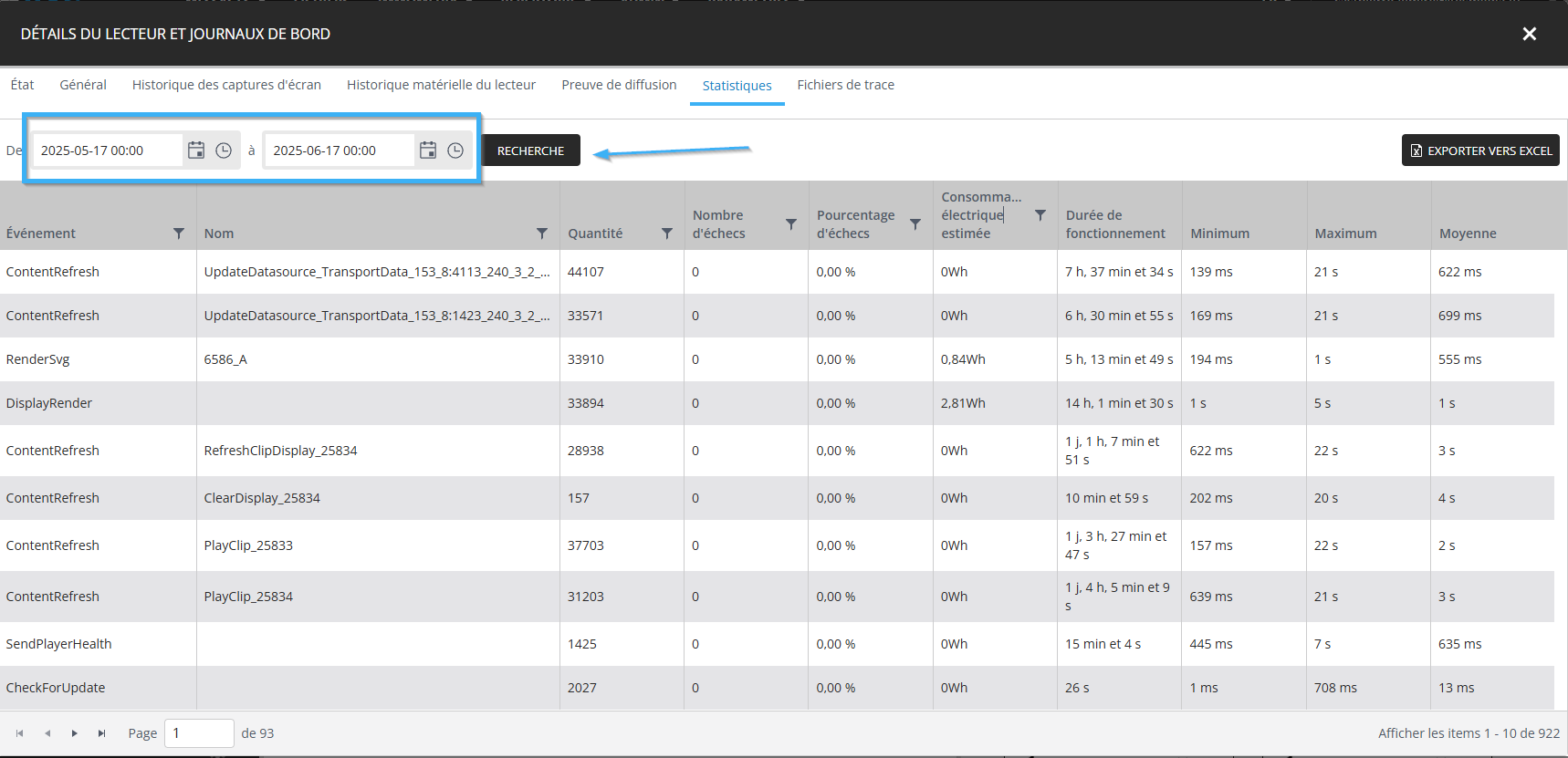
Task: Filter the Nombre d'échecs column
Action: (791, 224)
